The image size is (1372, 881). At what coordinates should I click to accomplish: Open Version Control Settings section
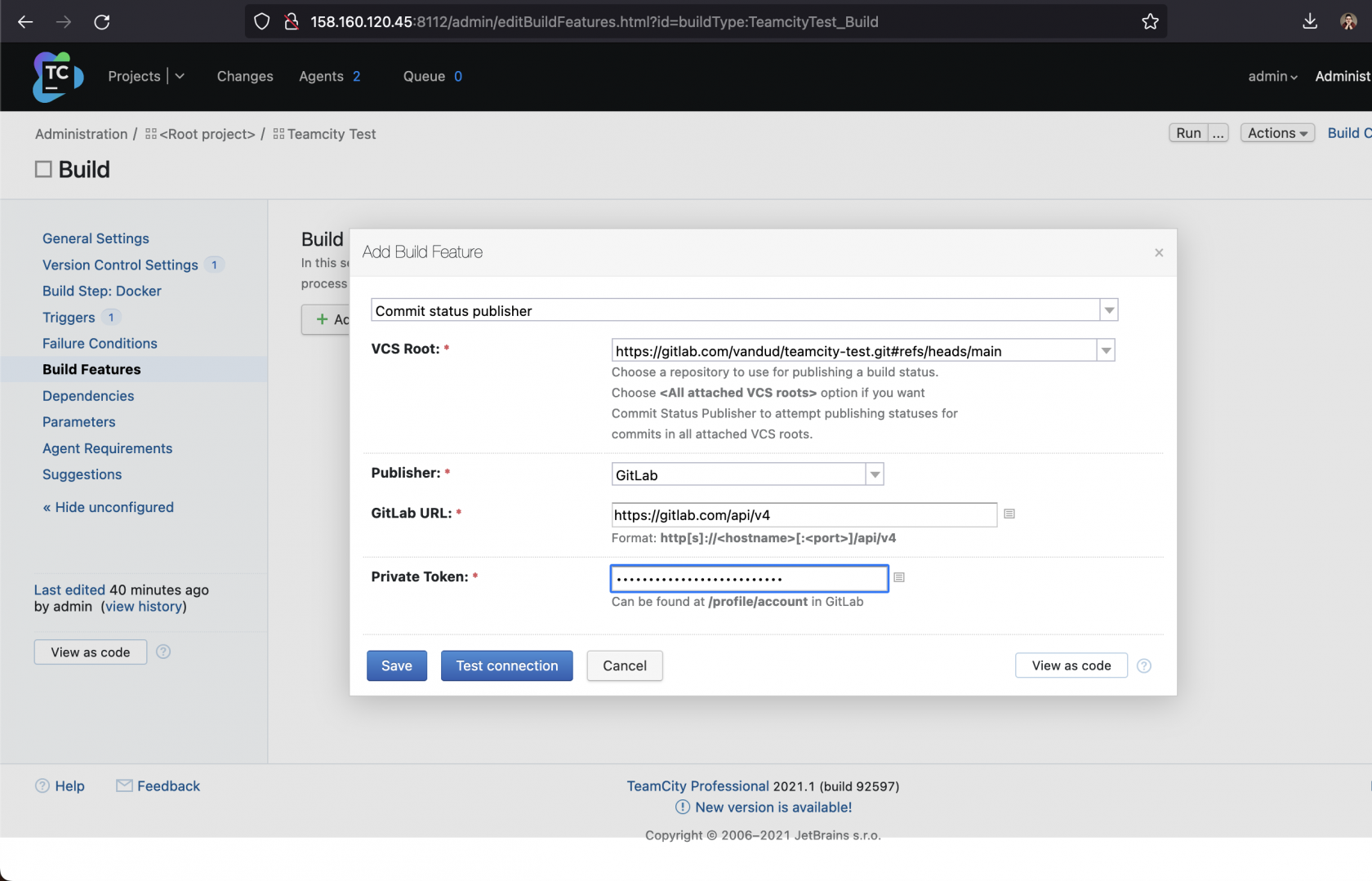click(120, 265)
